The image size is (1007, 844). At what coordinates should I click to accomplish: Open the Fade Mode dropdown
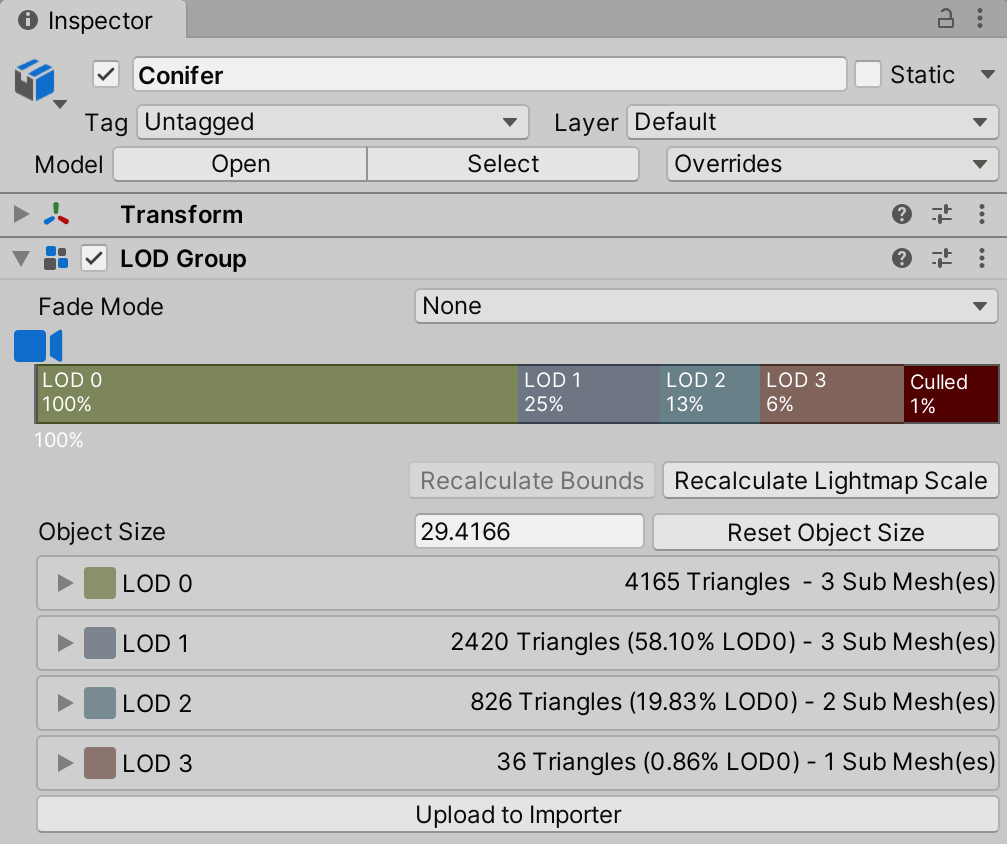(706, 306)
